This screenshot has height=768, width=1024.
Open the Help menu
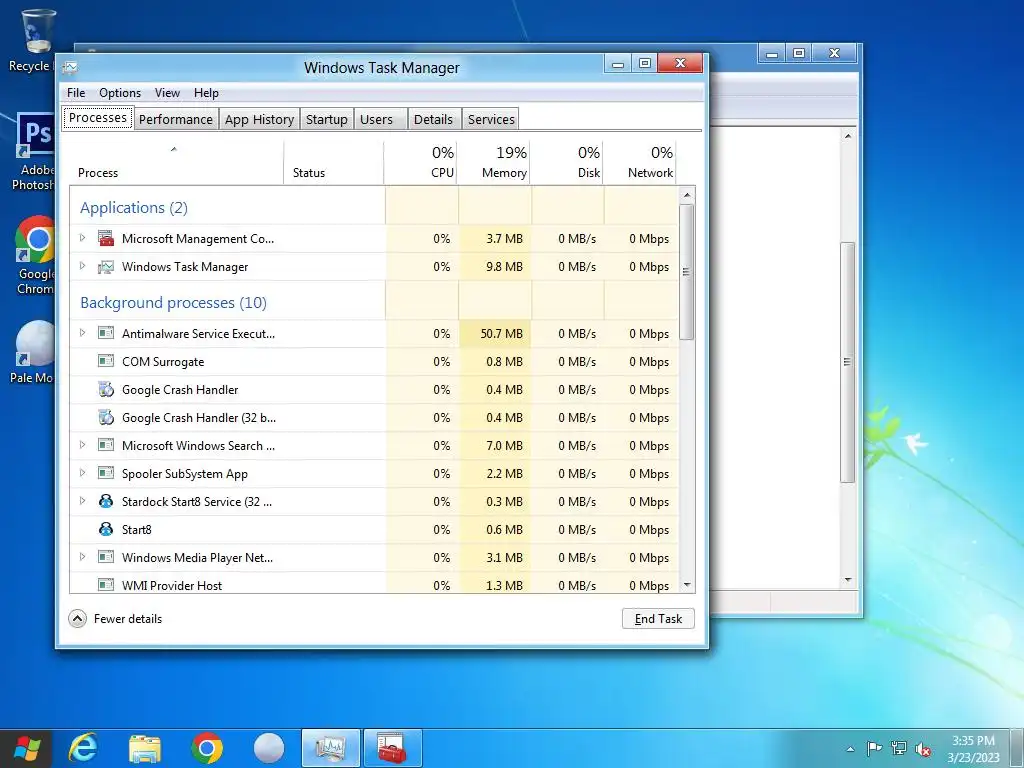[x=206, y=93]
